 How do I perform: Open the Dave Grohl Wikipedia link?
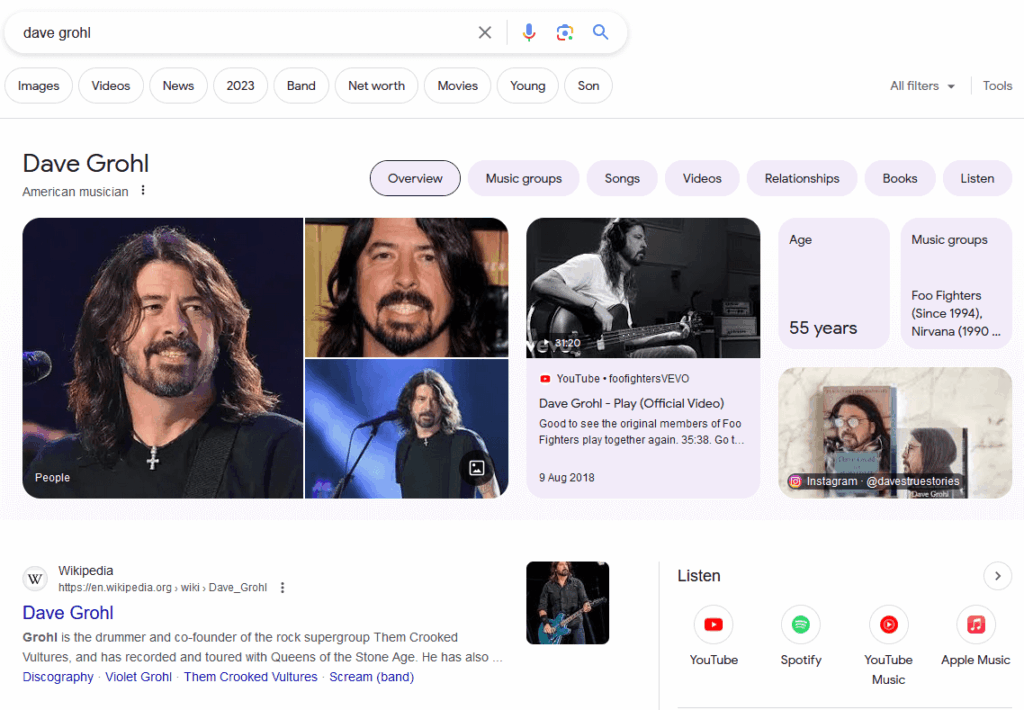[67, 612]
